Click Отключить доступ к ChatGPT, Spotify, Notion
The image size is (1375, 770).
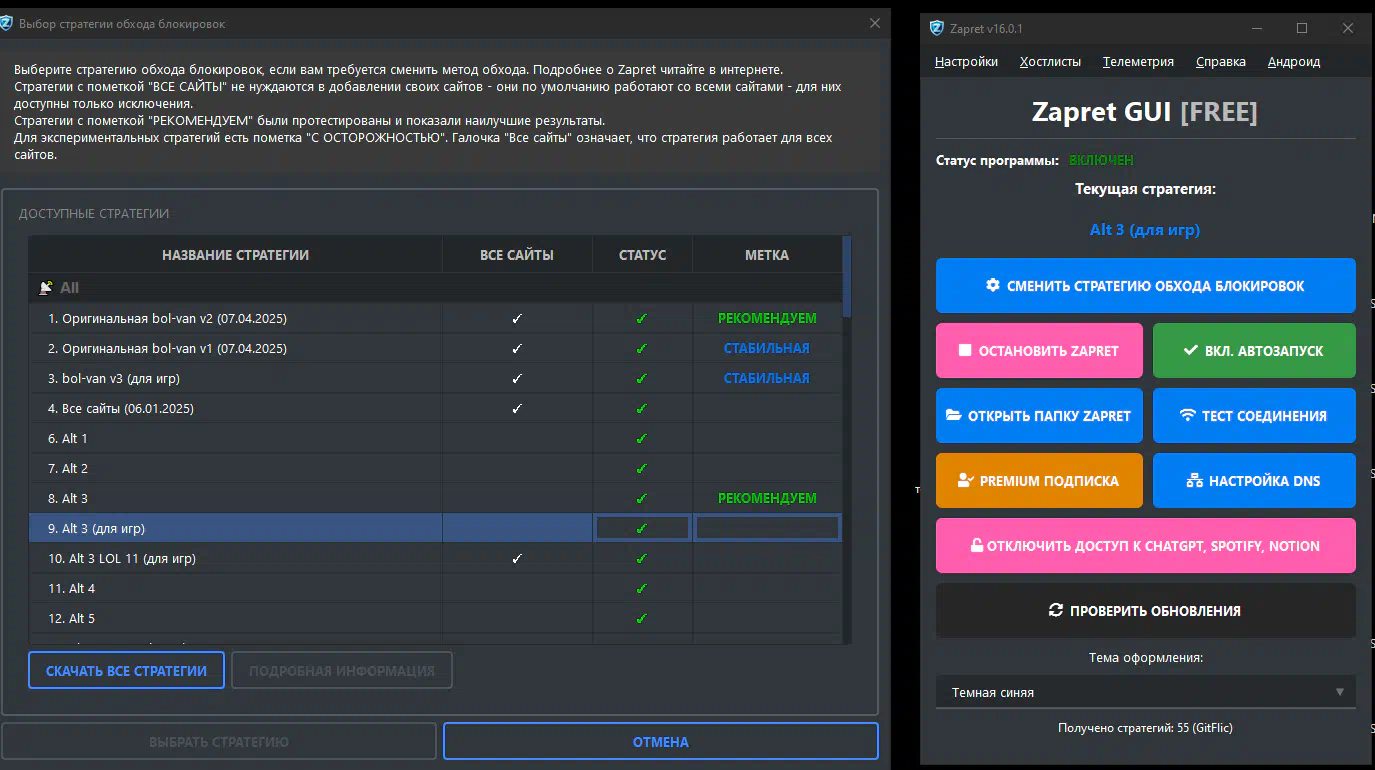[1146, 545]
